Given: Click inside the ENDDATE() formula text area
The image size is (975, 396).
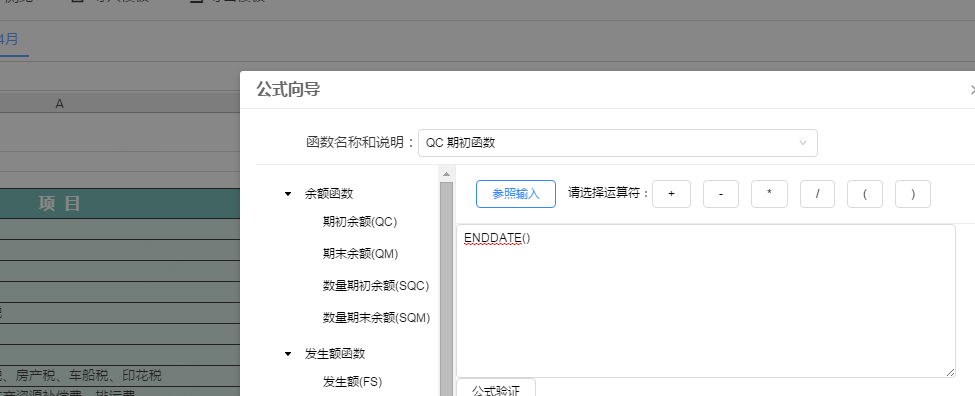Looking at the screenshot, I should click(x=706, y=300).
